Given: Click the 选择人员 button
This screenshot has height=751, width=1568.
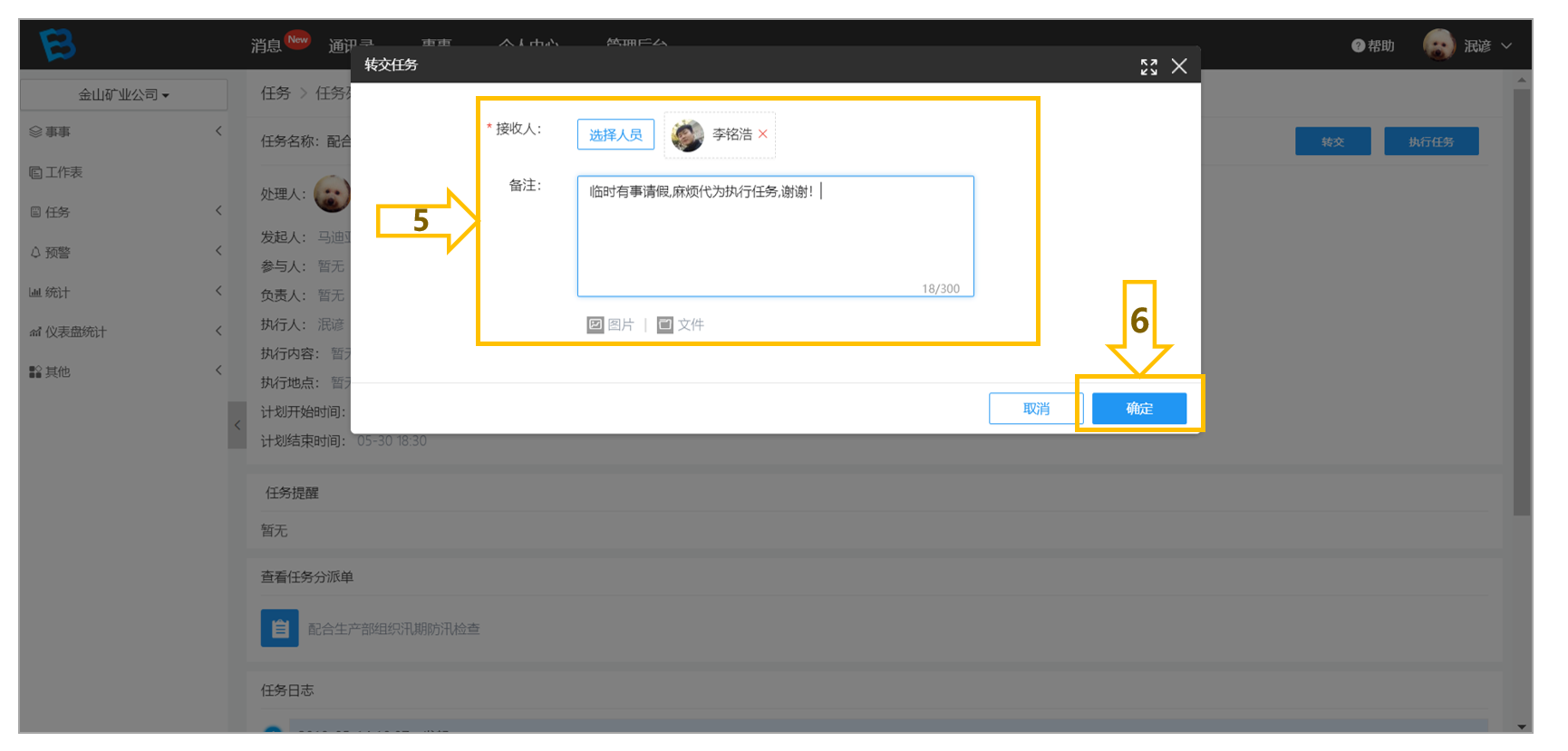Looking at the screenshot, I should coord(615,135).
